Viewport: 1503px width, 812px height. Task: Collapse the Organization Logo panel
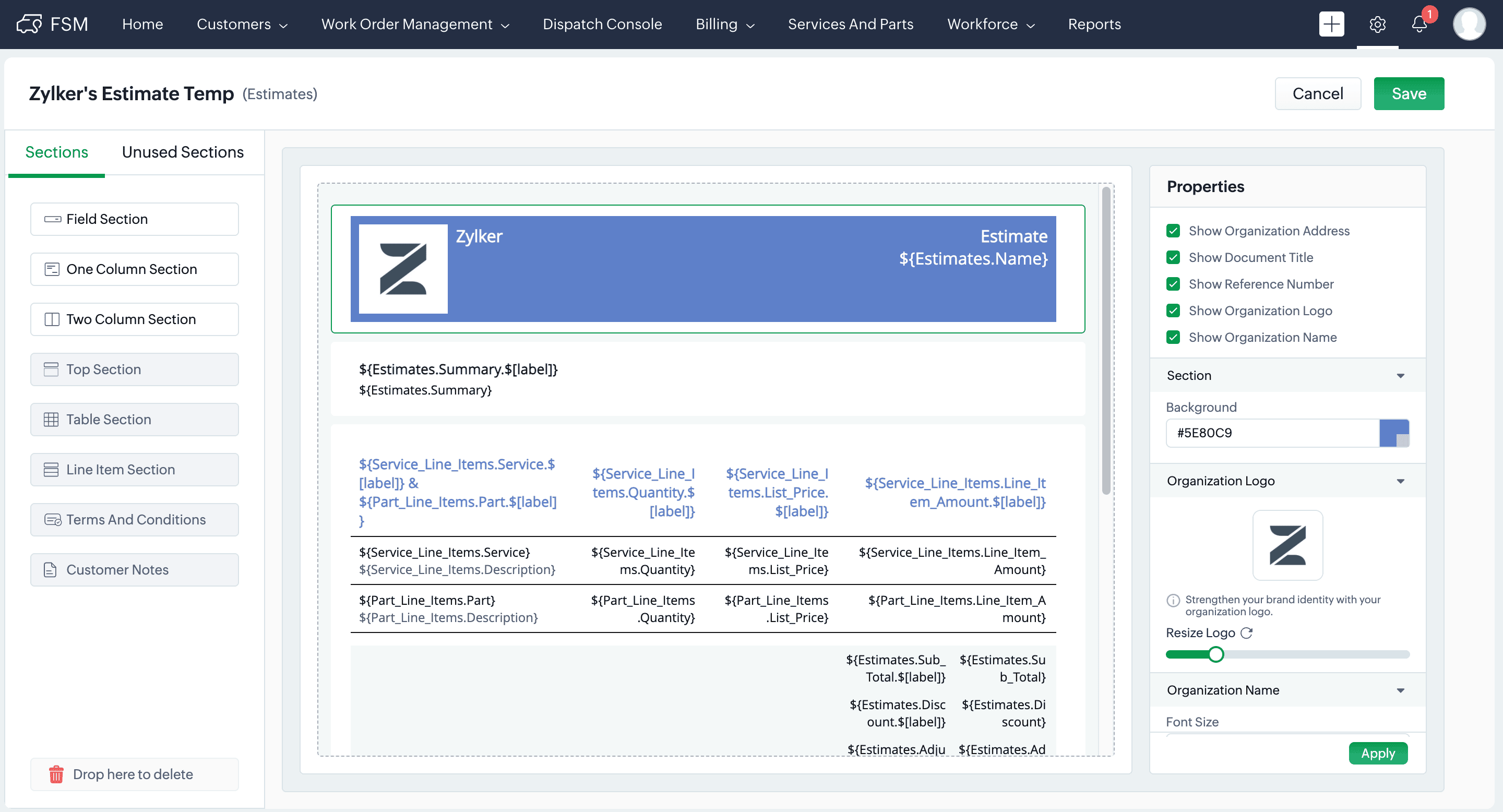1400,481
